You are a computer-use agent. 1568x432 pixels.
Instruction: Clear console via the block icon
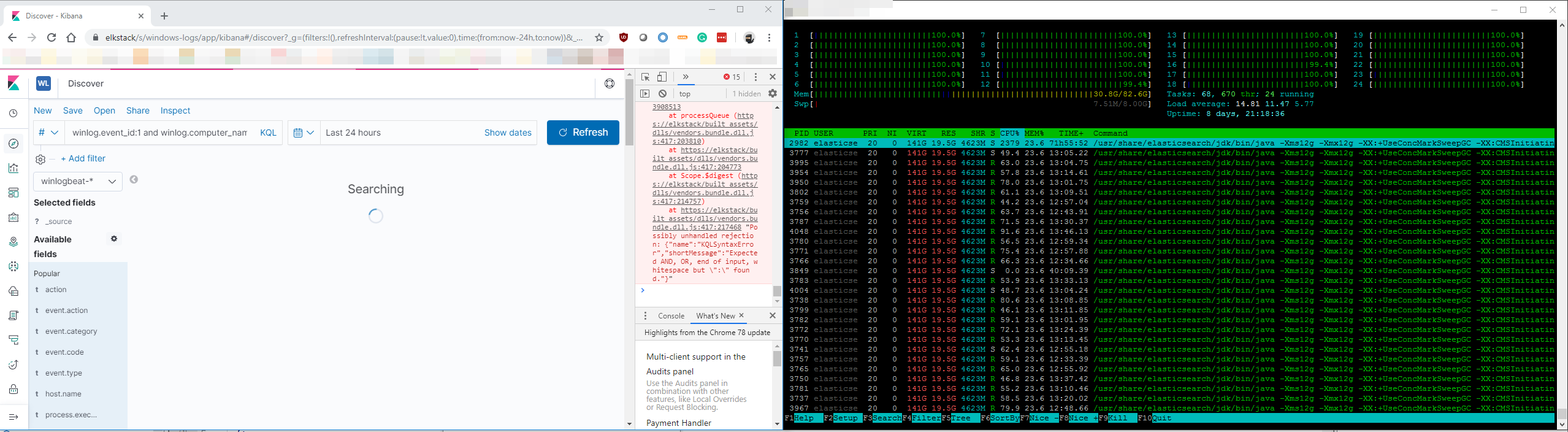(662, 94)
